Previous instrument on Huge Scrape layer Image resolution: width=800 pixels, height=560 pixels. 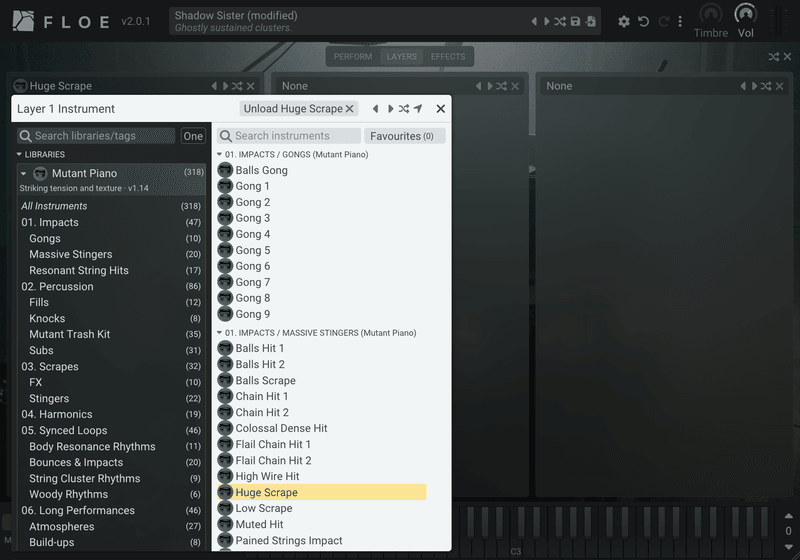click(x=214, y=86)
